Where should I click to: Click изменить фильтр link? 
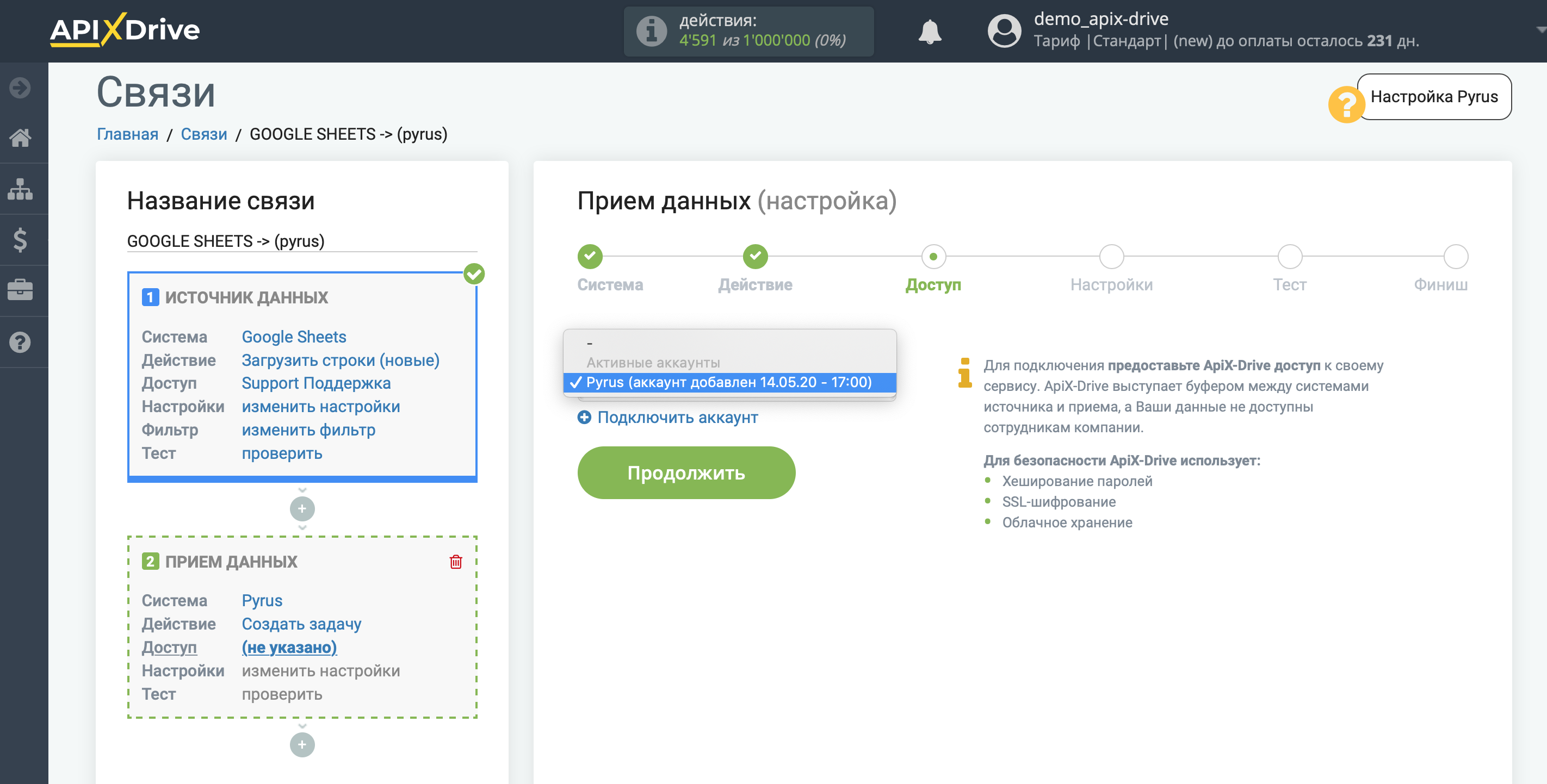pyautogui.click(x=308, y=430)
